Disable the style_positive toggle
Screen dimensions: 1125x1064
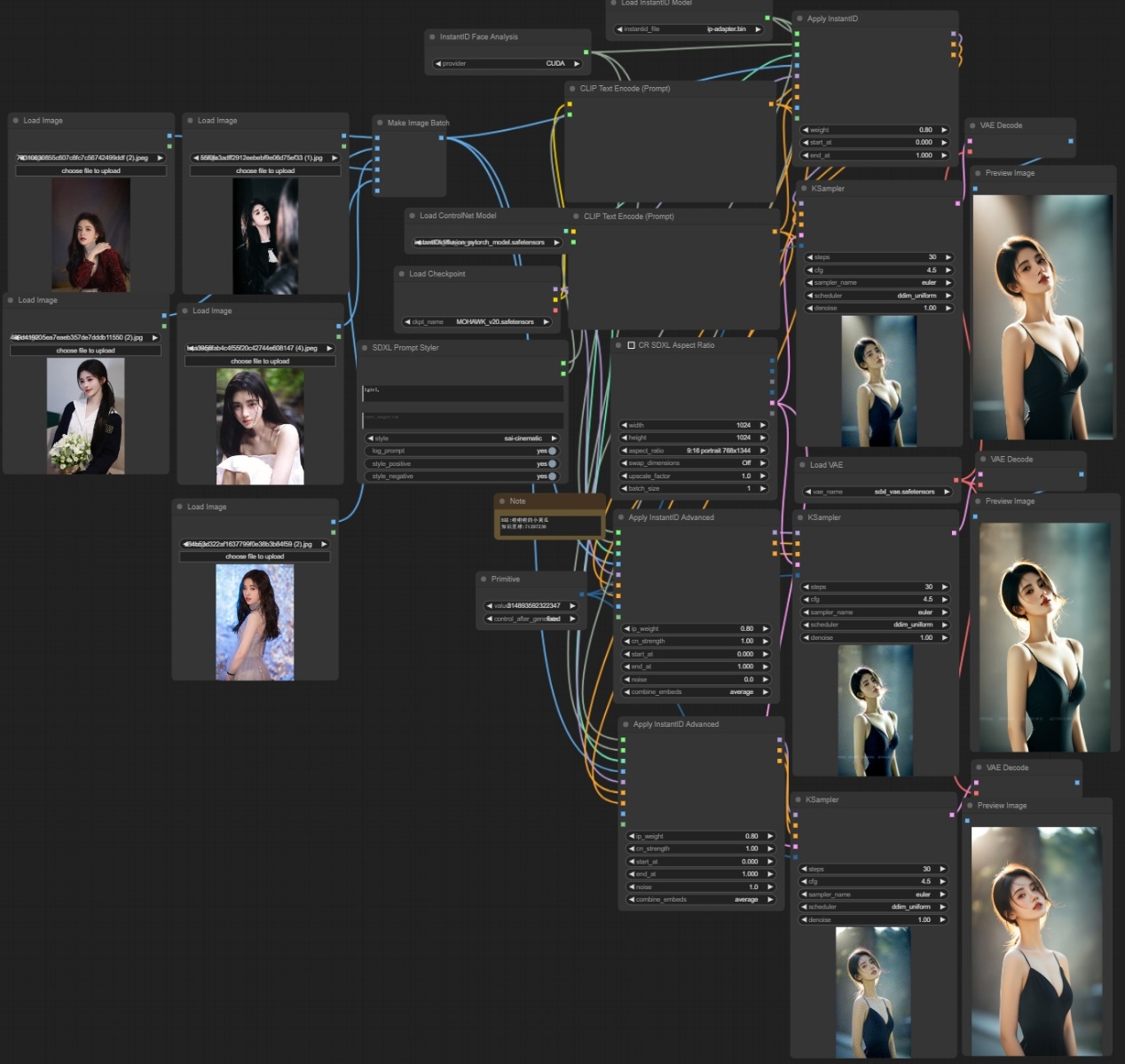coord(552,464)
